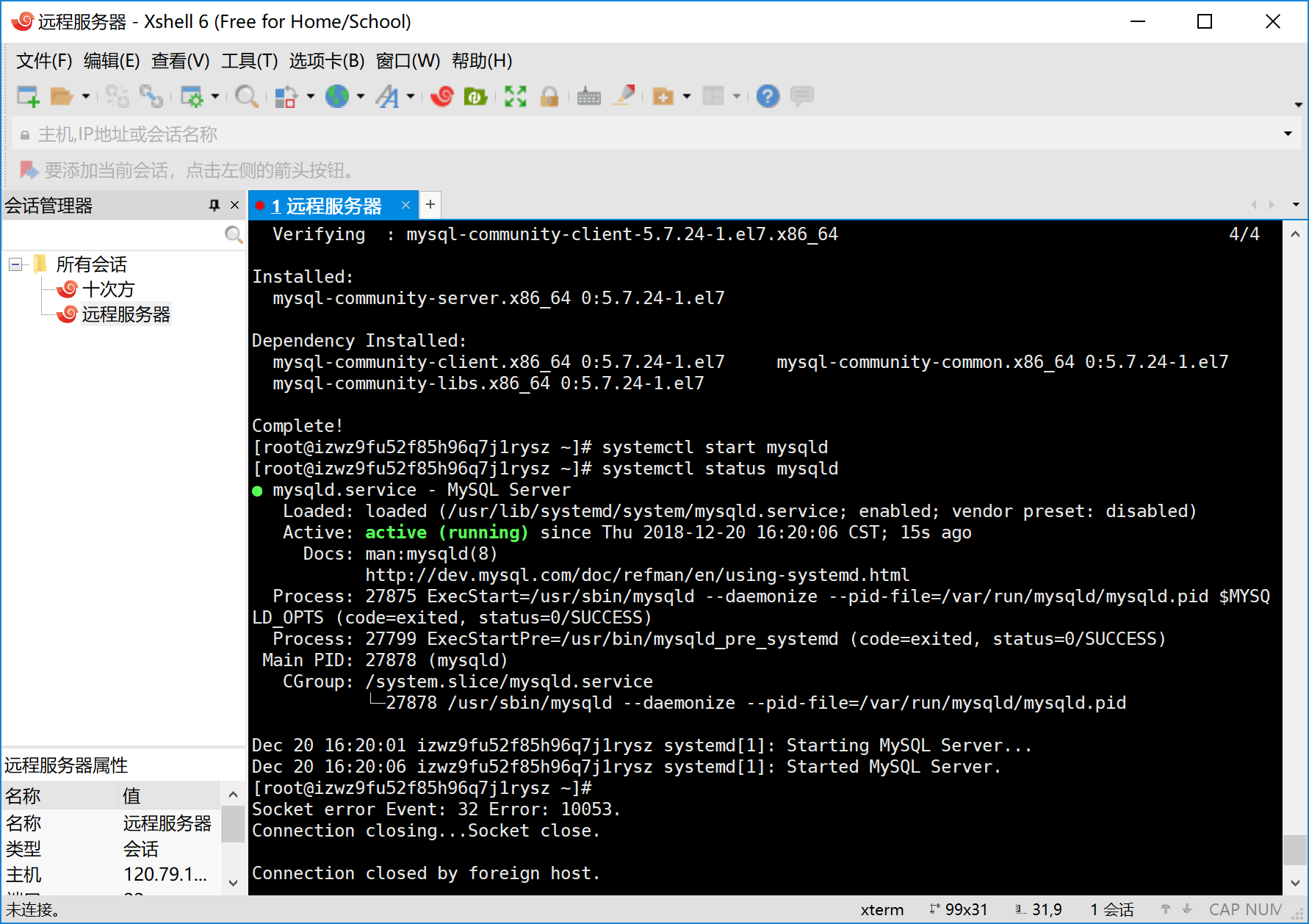The width and height of the screenshot is (1309, 924).
Task: Launch Xftp green icon in toolbar
Action: tap(476, 96)
